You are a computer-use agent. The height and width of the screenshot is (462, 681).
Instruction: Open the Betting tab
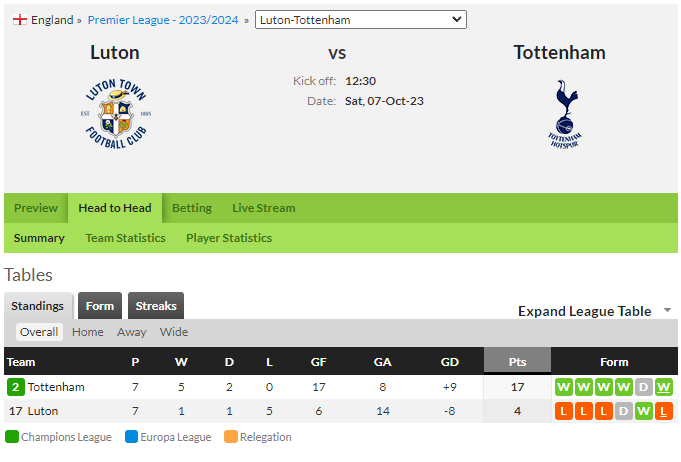(x=192, y=208)
